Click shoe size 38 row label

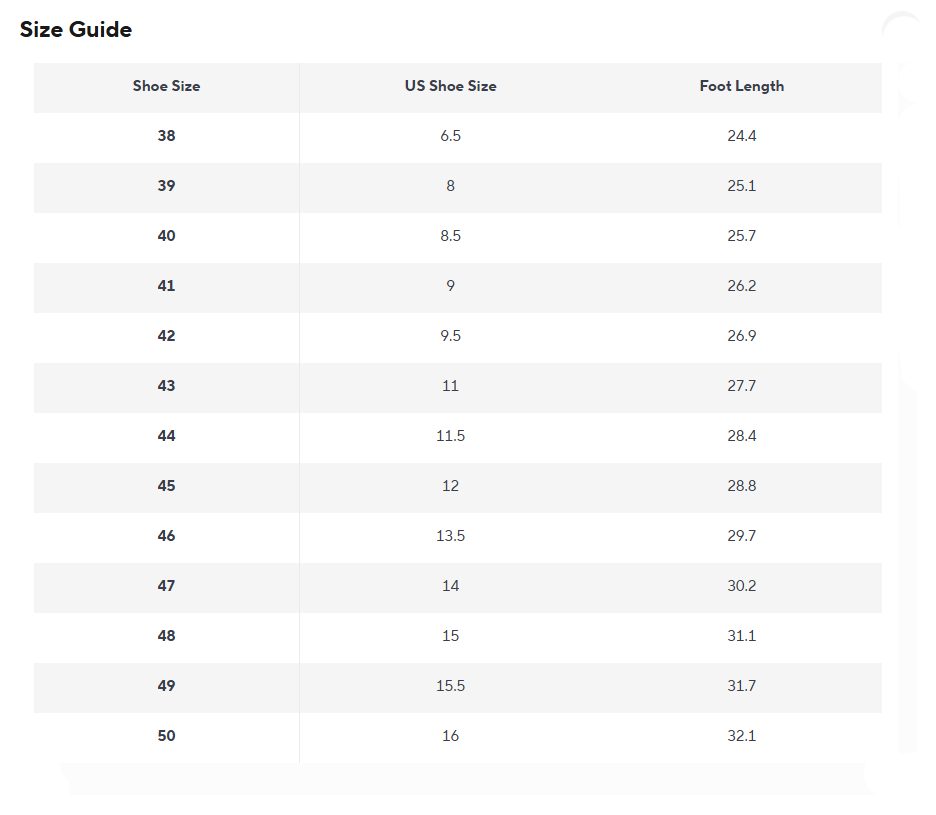pyautogui.click(x=167, y=136)
